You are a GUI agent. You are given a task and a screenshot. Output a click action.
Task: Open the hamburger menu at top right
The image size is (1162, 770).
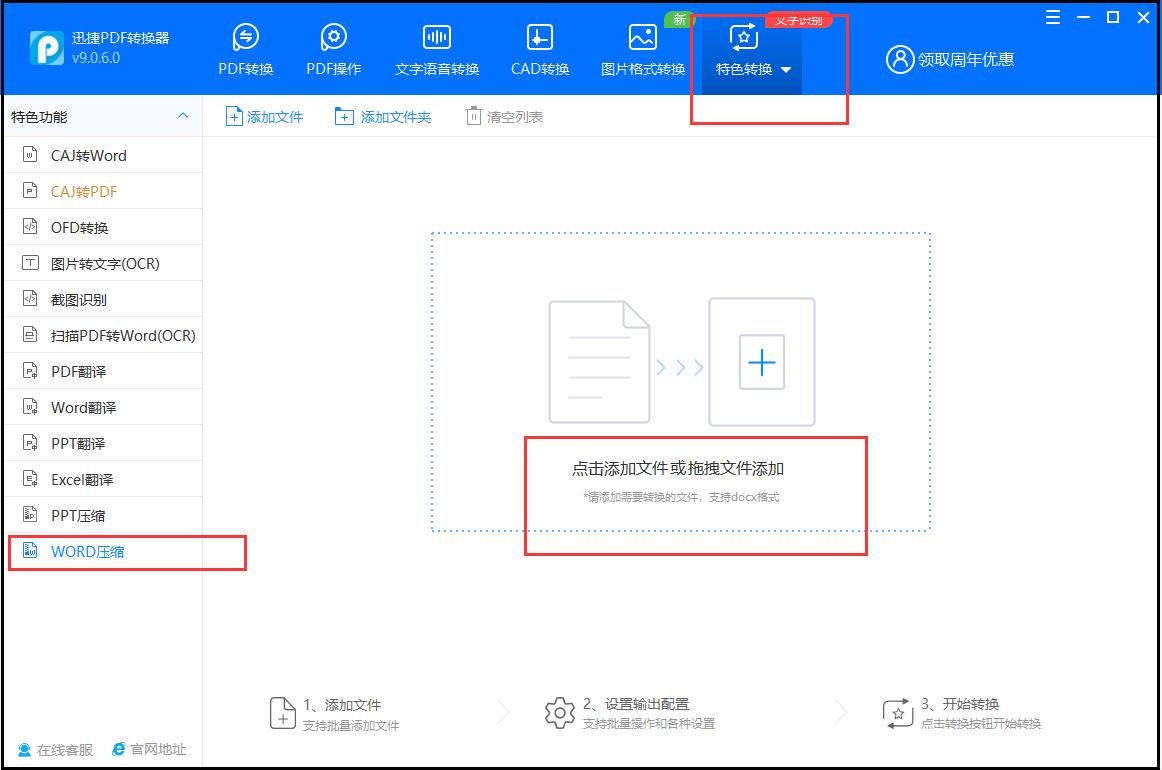coord(1051,17)
